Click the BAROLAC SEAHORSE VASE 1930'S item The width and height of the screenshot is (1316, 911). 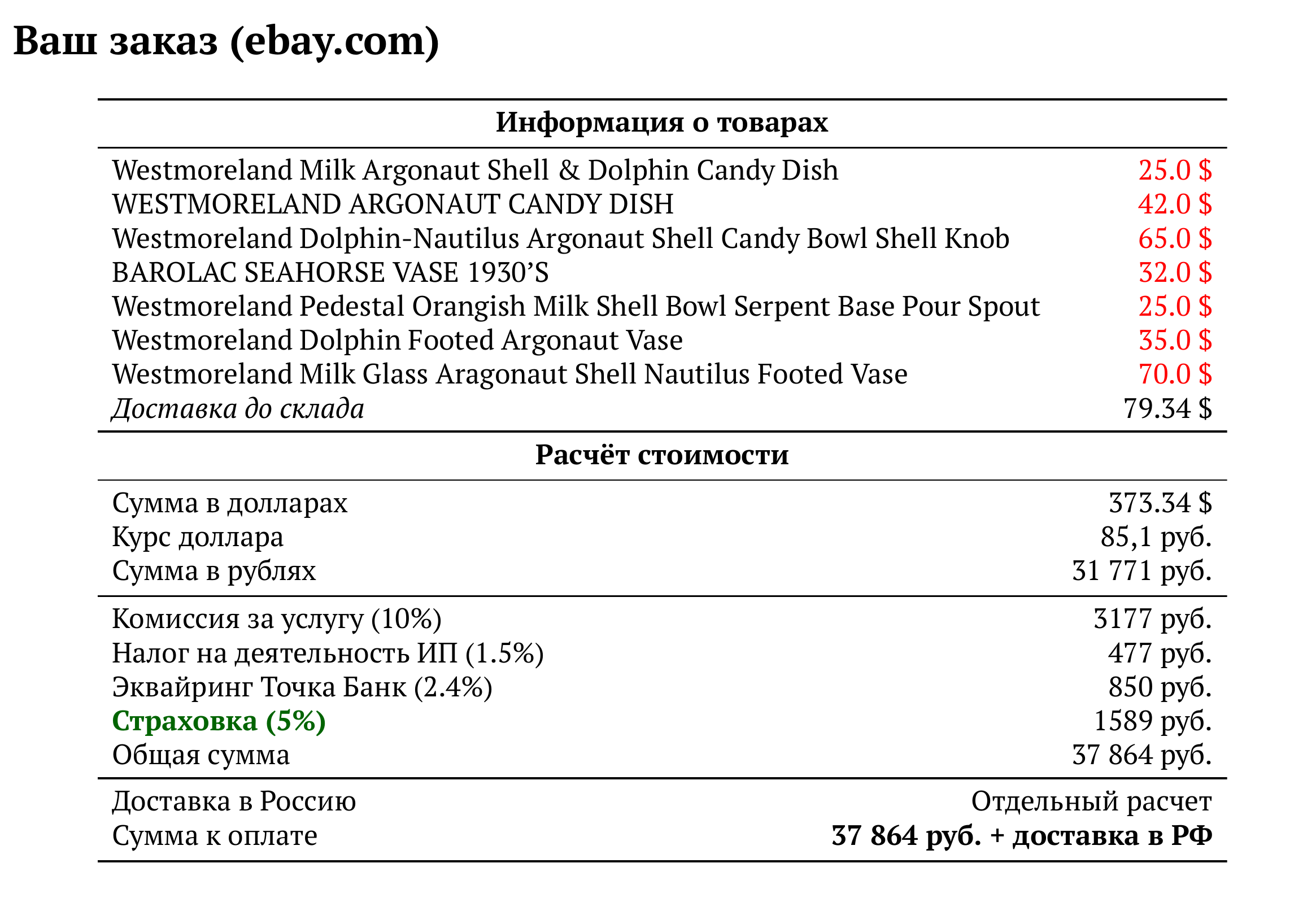coord(330,272)
